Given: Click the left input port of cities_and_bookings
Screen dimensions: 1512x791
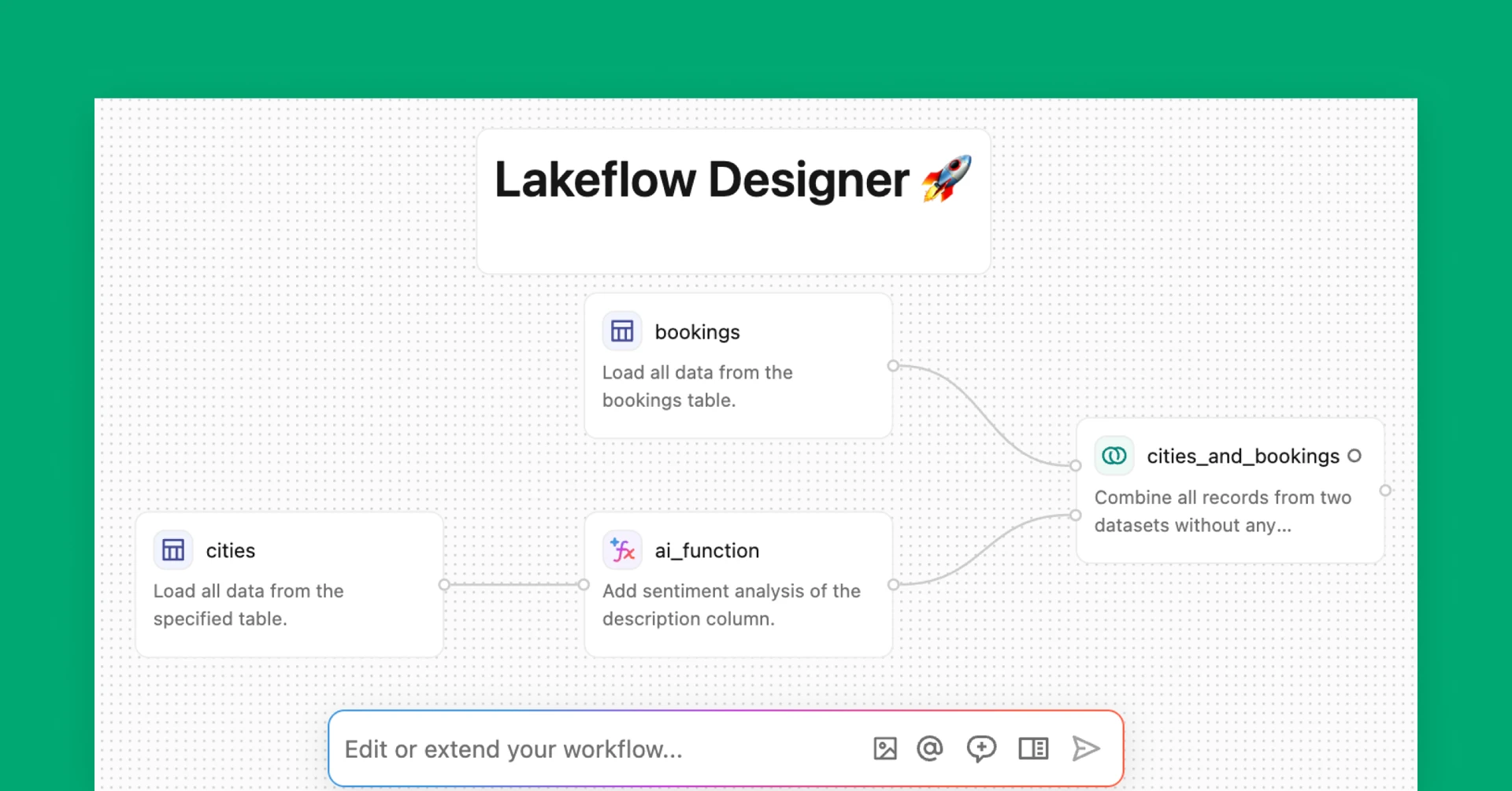Looking at the screenshot, I should (x=1076, y=465).
